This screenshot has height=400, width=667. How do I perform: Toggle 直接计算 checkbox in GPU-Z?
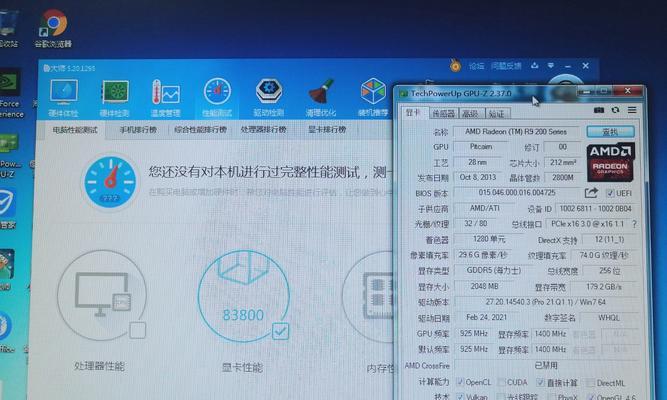(x=540, y=382)
